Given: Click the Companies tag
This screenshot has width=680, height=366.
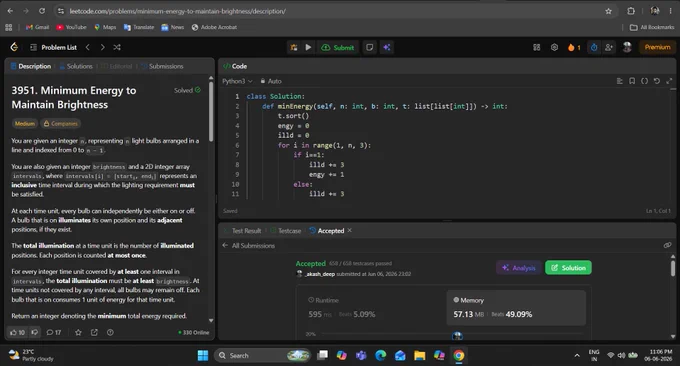Looking at the screenshot, I should coord(60,124).
